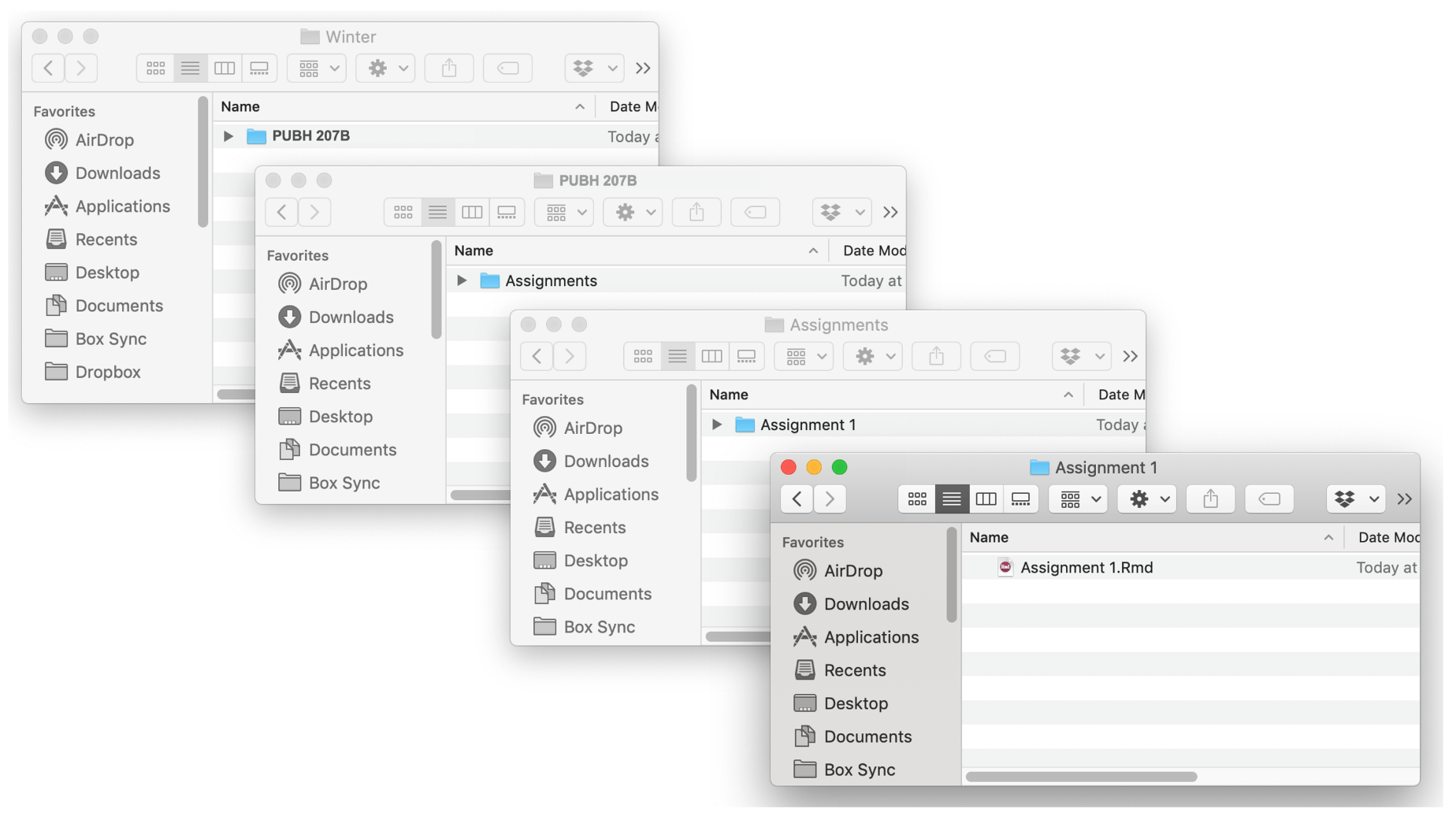Open Documents in Assignment 1 window sidebar
Viewport: 1456px width, 816px height.
[x=852, y=736]
